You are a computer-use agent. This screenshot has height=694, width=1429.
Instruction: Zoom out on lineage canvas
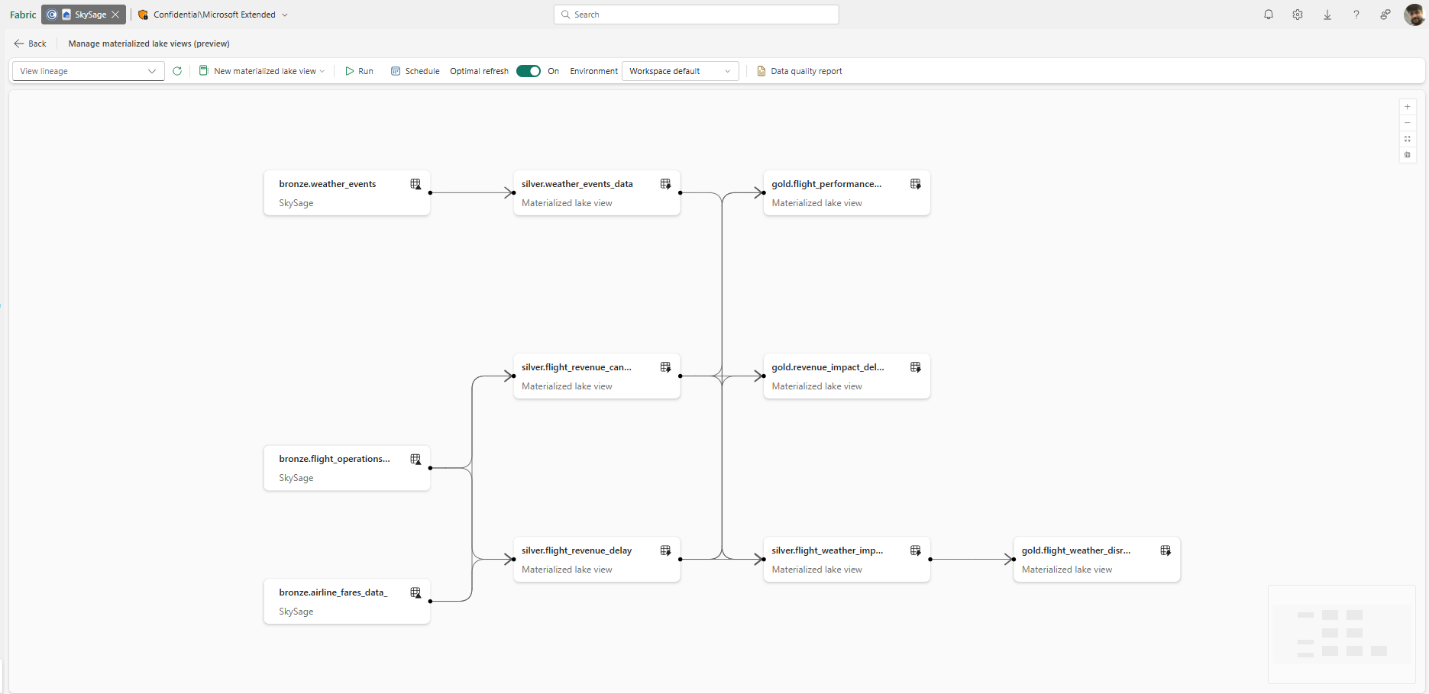(1407, 122)
